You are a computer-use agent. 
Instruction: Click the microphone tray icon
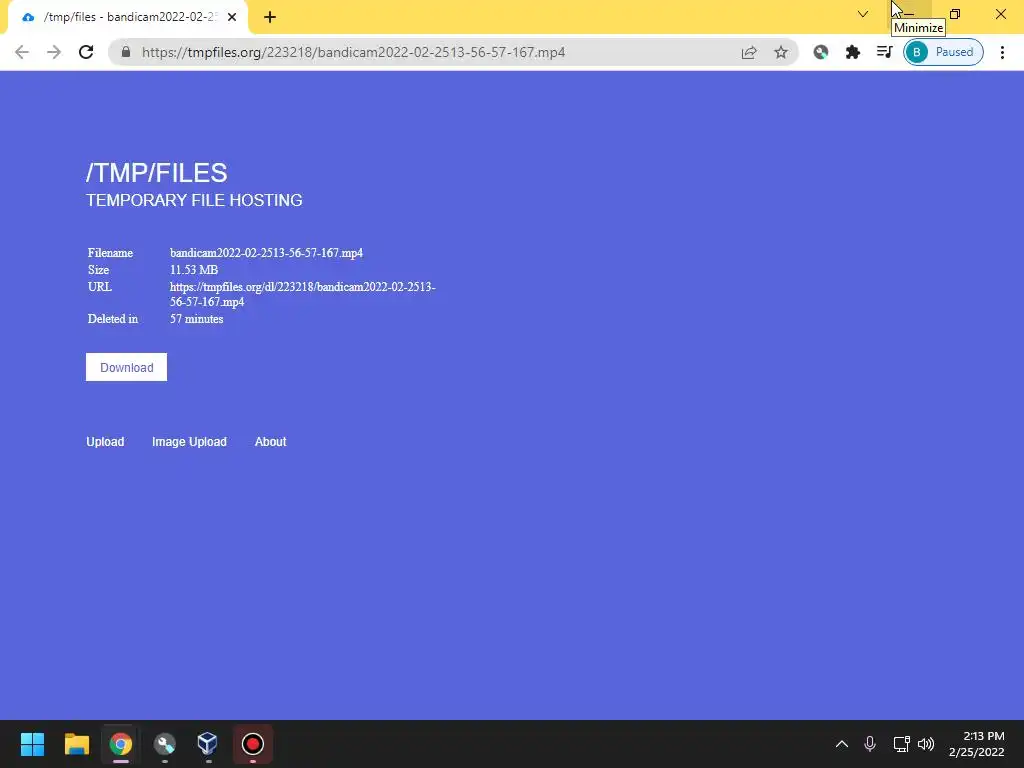(870, 744)
